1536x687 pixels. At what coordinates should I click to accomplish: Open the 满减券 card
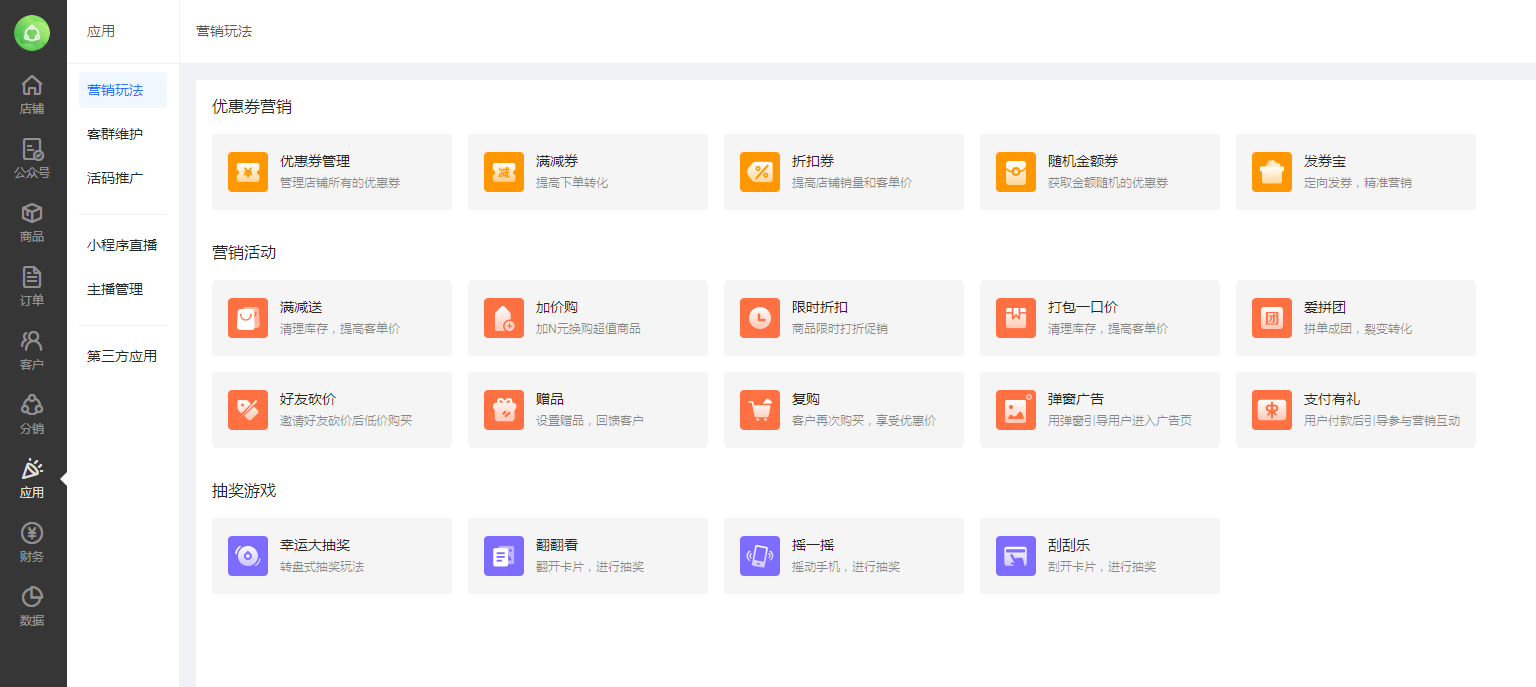[587, 172]
